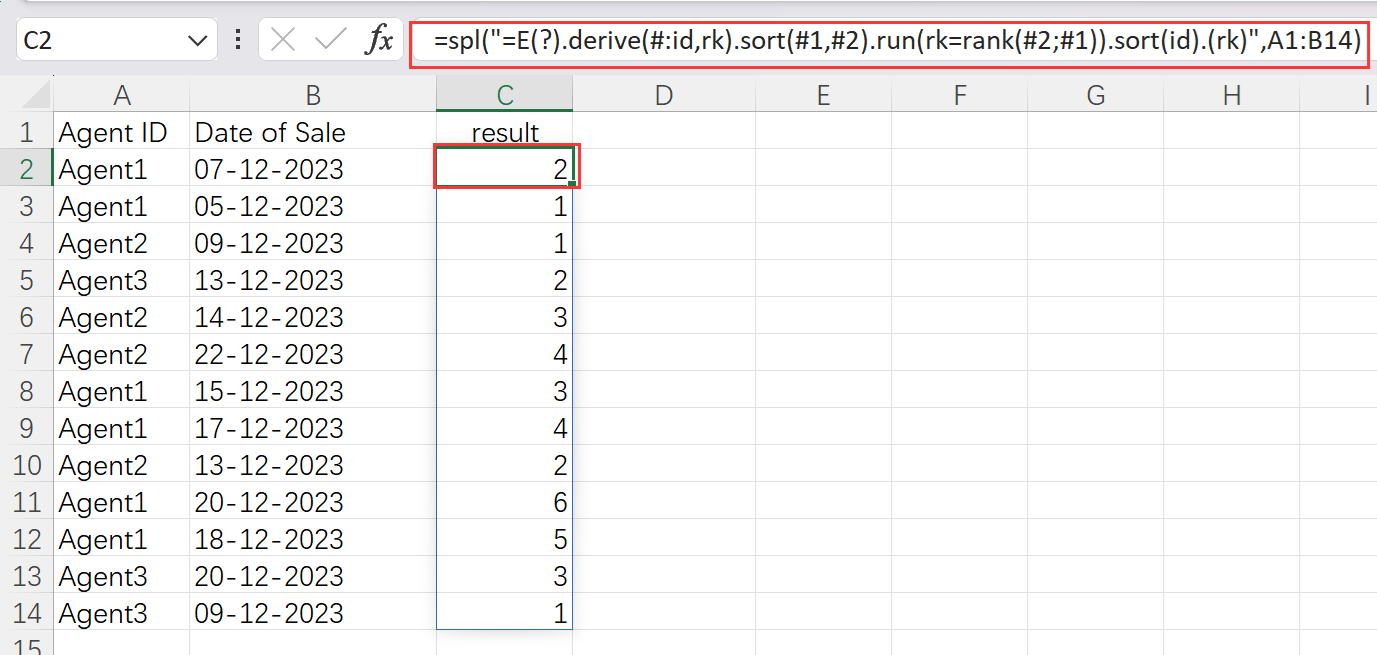Click the fill handle of cell C2
The width and height of the screenshot is (1377, 655).
[x=572, y=183]
